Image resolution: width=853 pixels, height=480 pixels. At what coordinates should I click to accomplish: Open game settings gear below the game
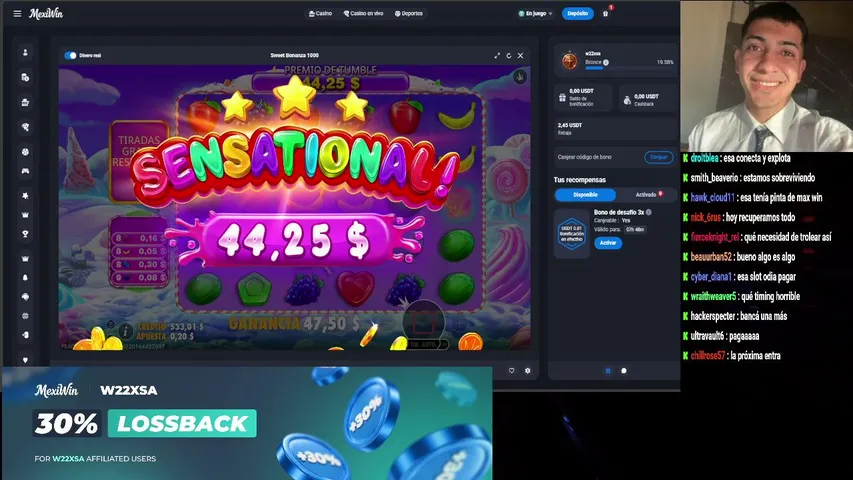coord(528,371)
